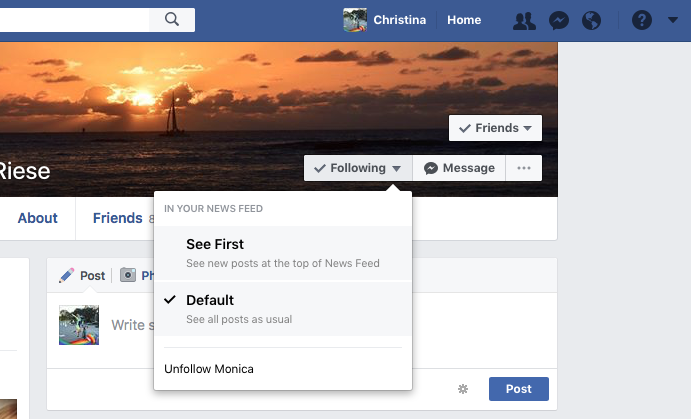
Task: Go to Home in the top bar
Action: (463, 20)
